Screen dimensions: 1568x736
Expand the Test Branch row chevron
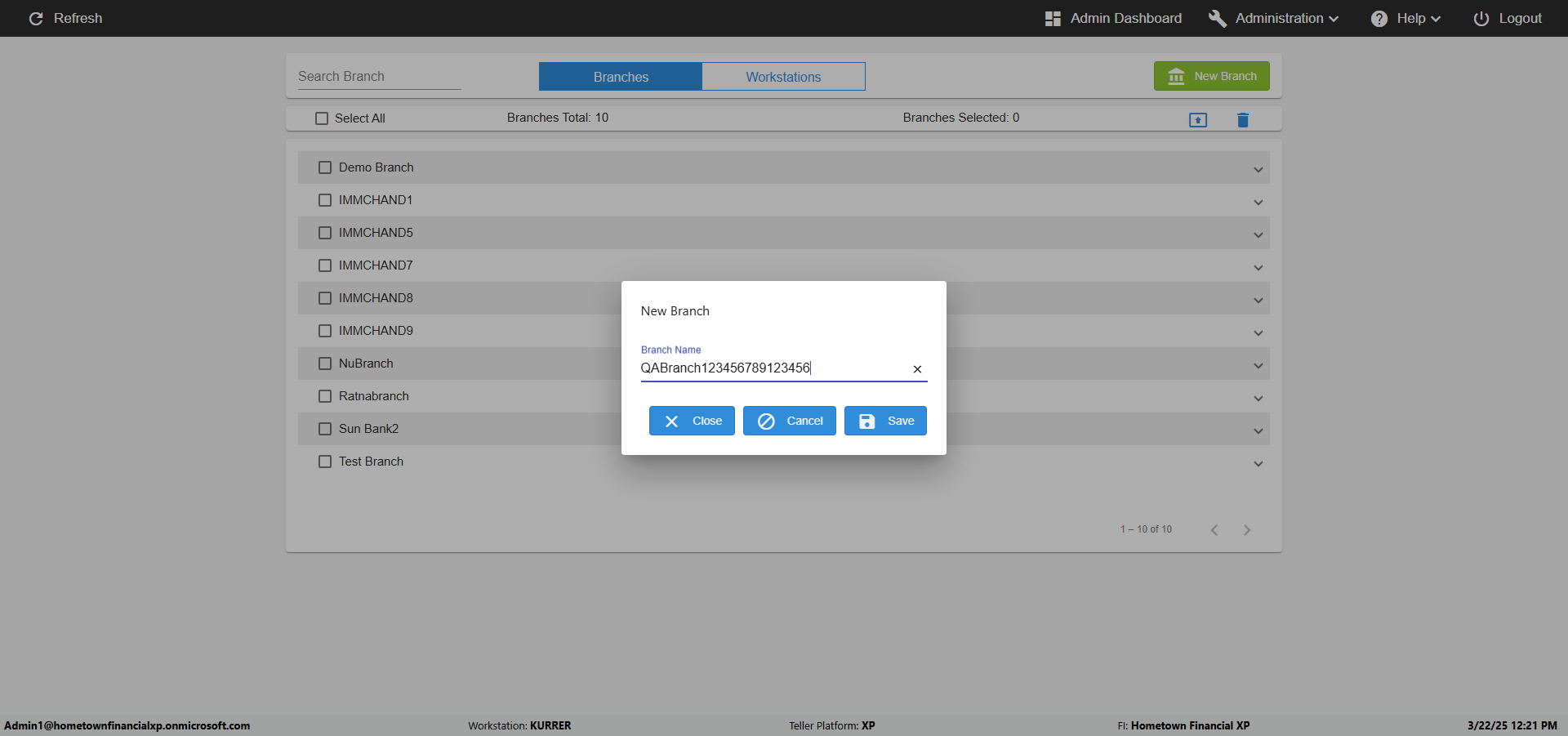click(x=1258, y=464)
